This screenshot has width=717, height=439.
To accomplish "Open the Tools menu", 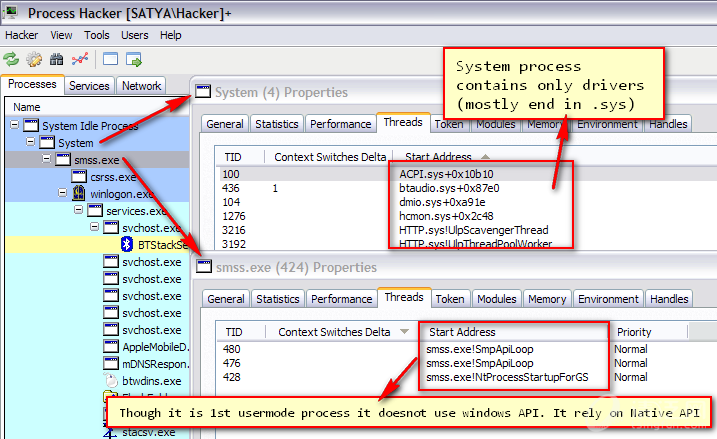I will (x=97, y=35).
